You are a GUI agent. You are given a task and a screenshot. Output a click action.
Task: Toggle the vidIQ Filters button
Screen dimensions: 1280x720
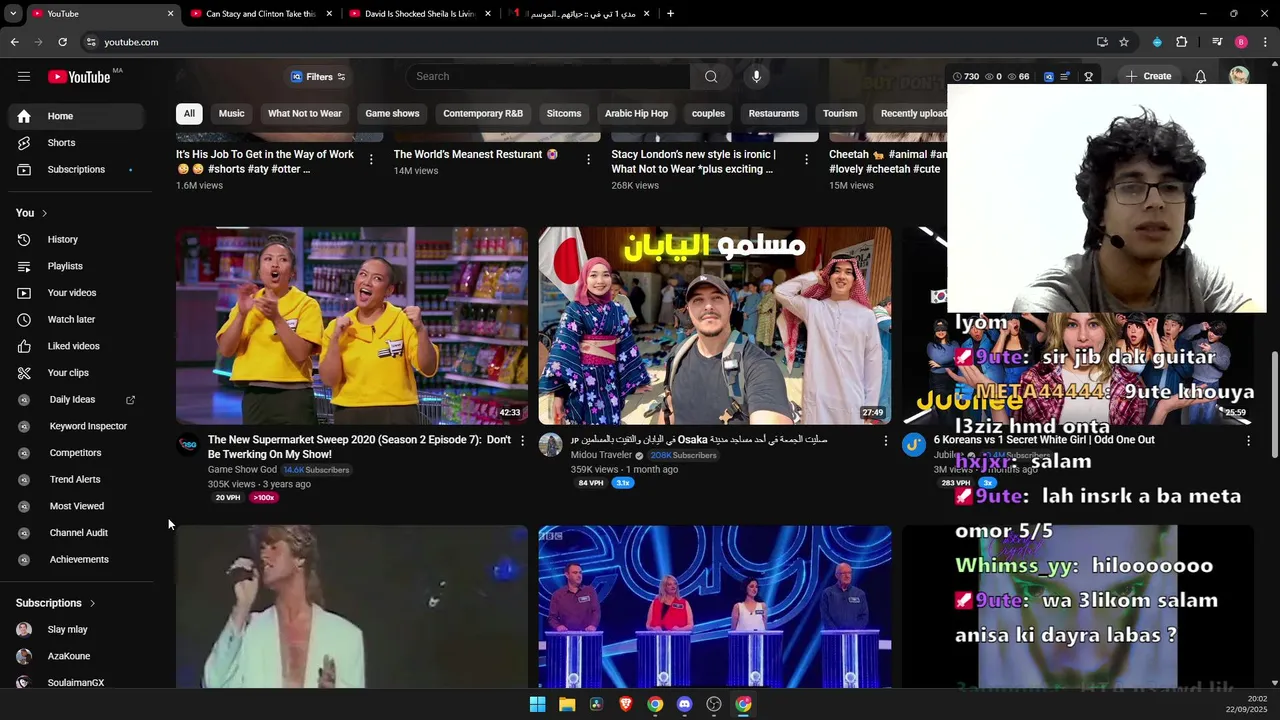tap(318, 77)
